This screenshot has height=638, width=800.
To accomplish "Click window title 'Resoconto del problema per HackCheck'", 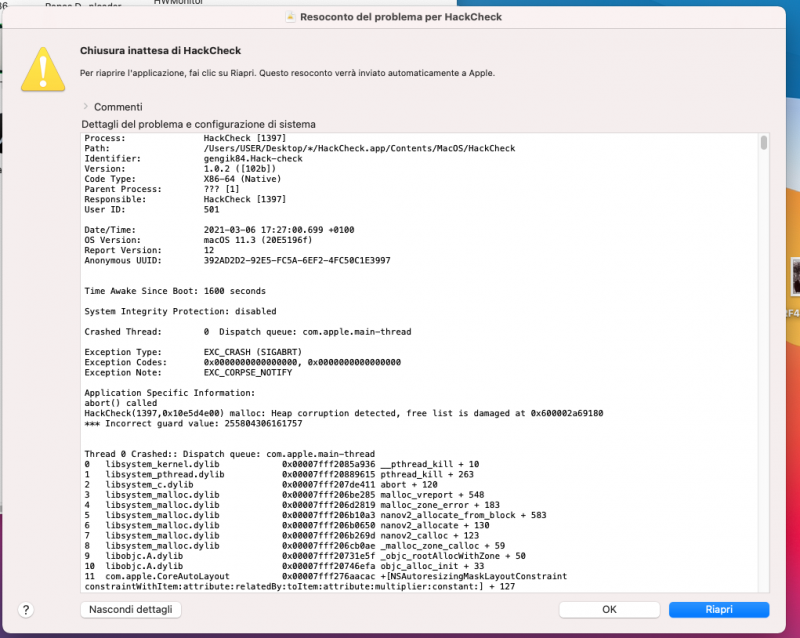I will [x=401, y=17].
